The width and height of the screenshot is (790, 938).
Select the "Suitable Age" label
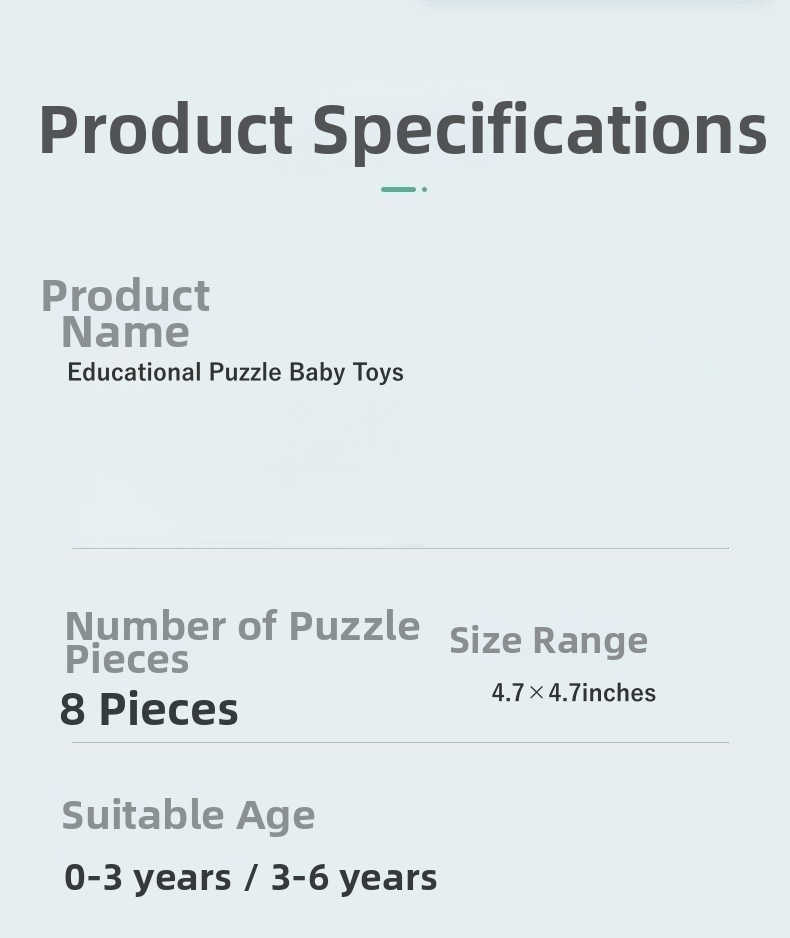click(x=188, y=816)
